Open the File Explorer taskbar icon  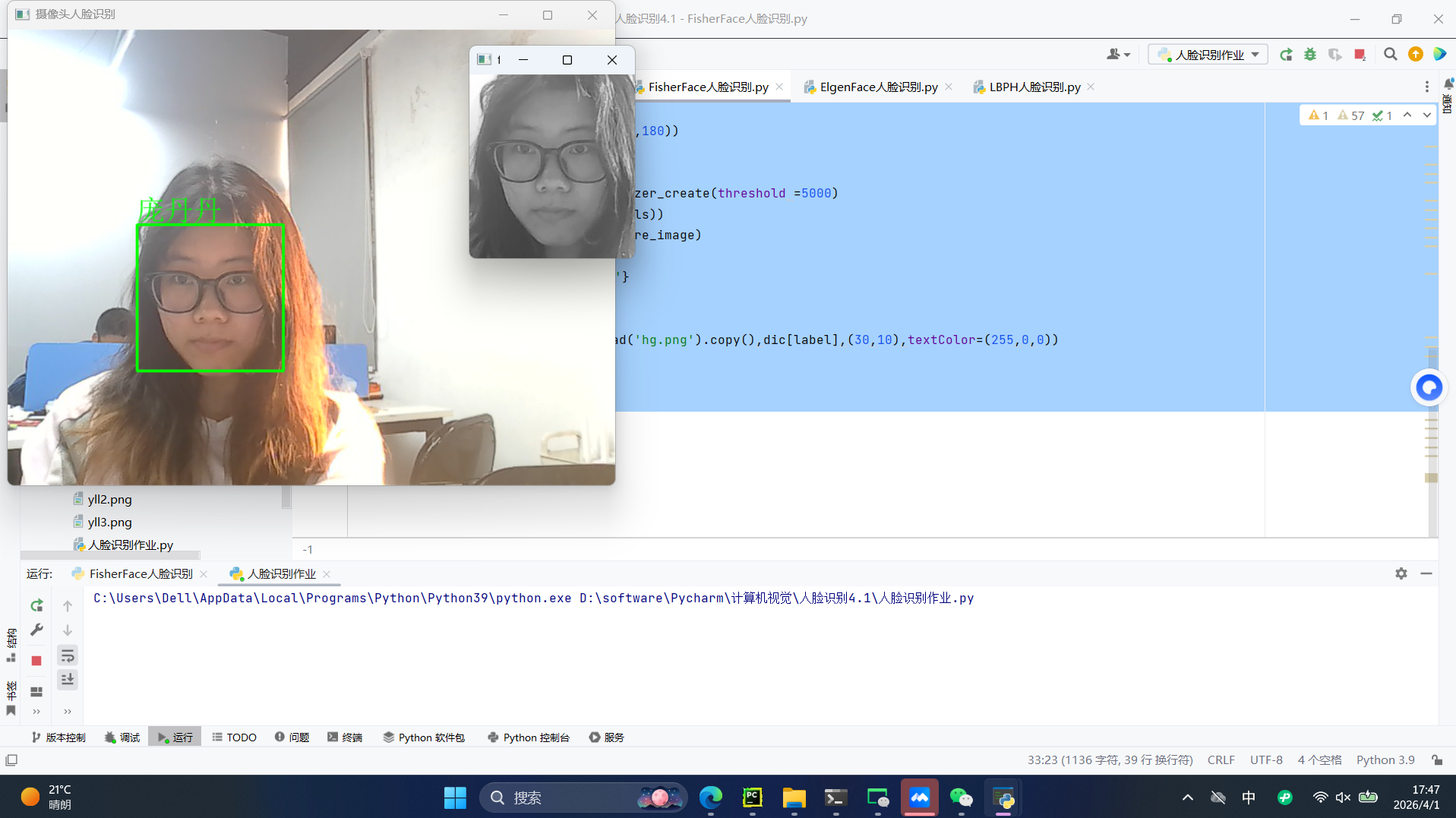tap(794, 797)
